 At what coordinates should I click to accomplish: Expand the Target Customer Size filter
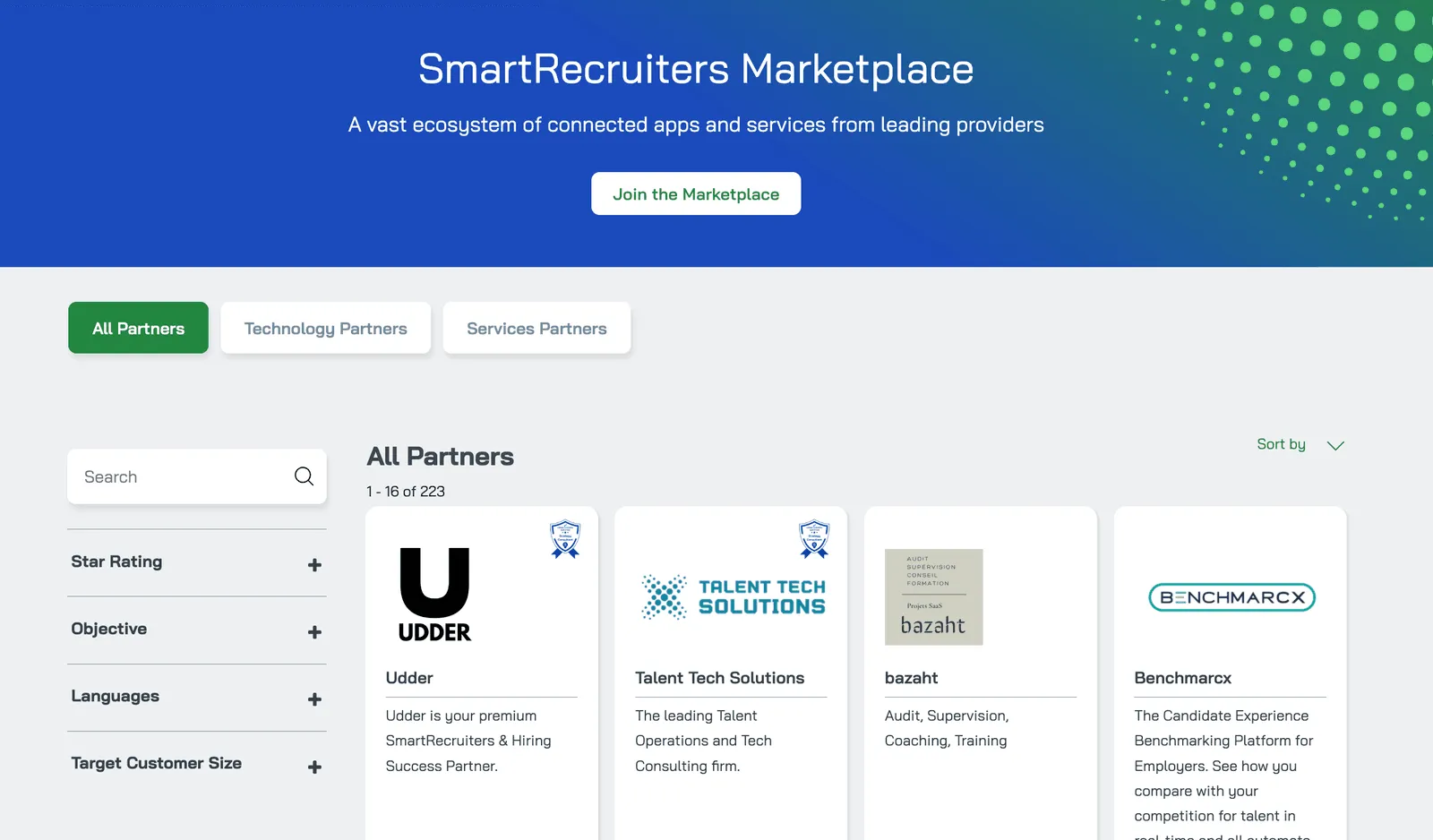tap(197, 764)
